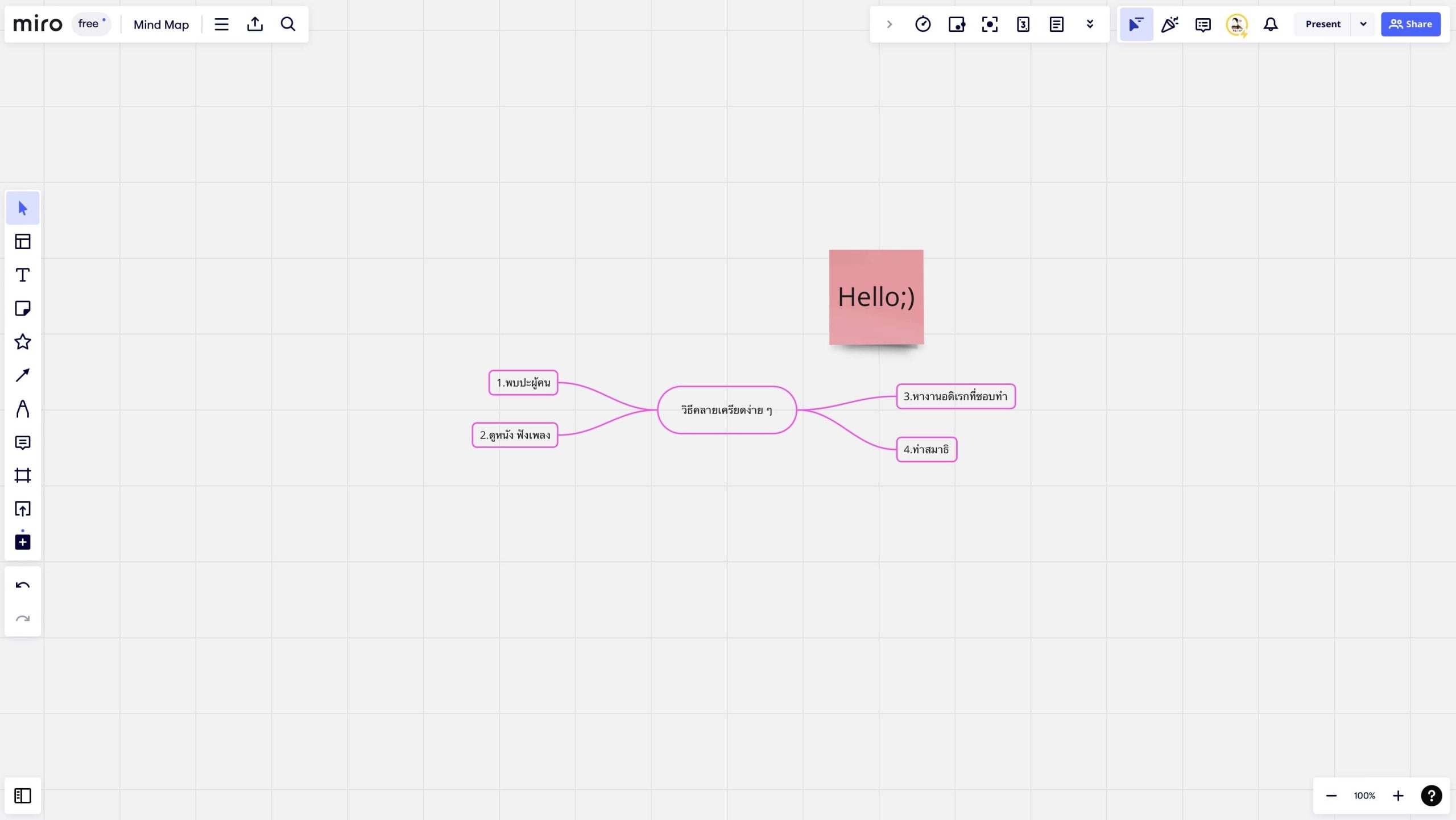1456x820 pixels.
Task: Select the text tool
Action: (x=23, y=275)
